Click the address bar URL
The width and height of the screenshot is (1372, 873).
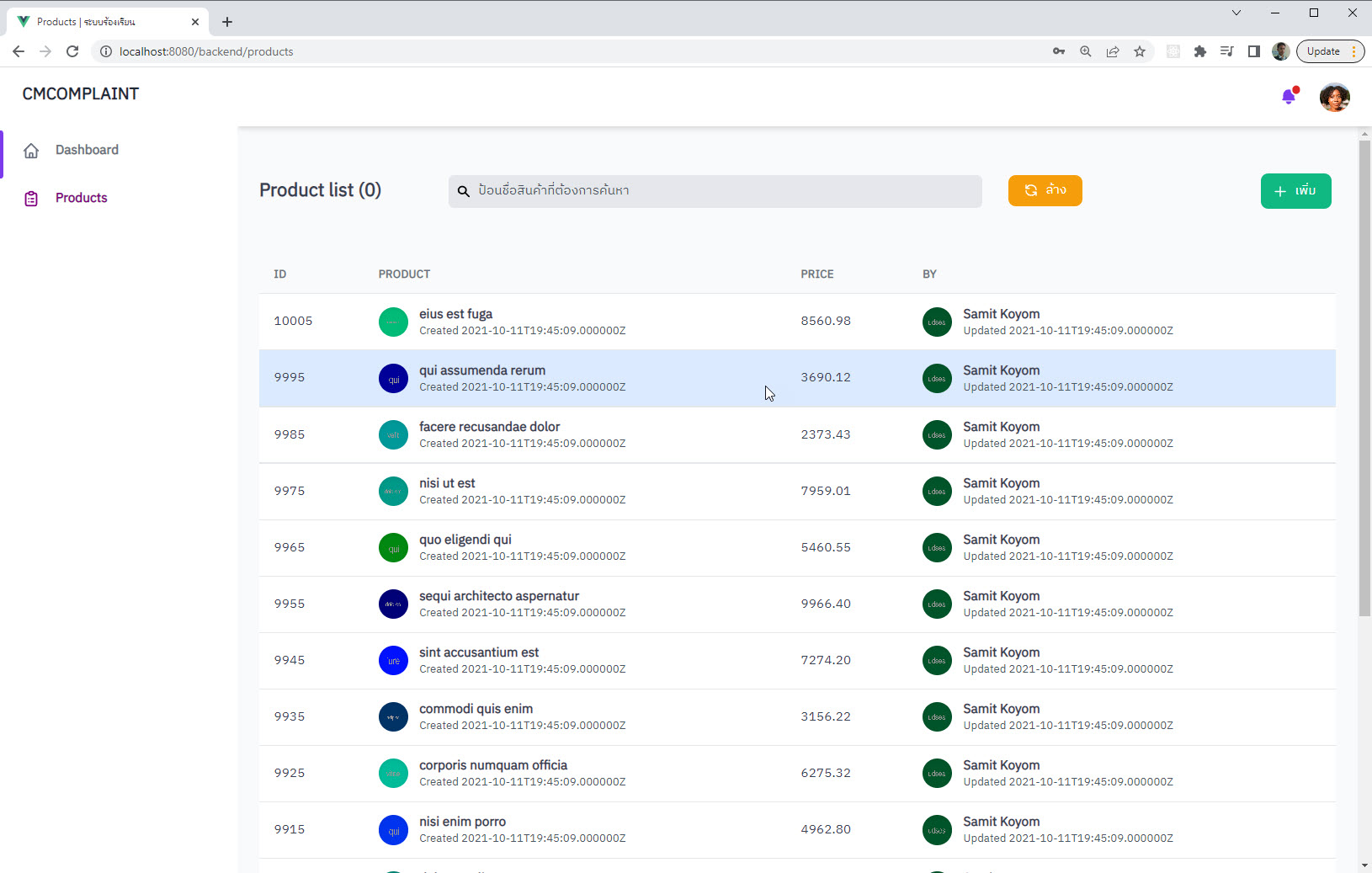[206, 51]
